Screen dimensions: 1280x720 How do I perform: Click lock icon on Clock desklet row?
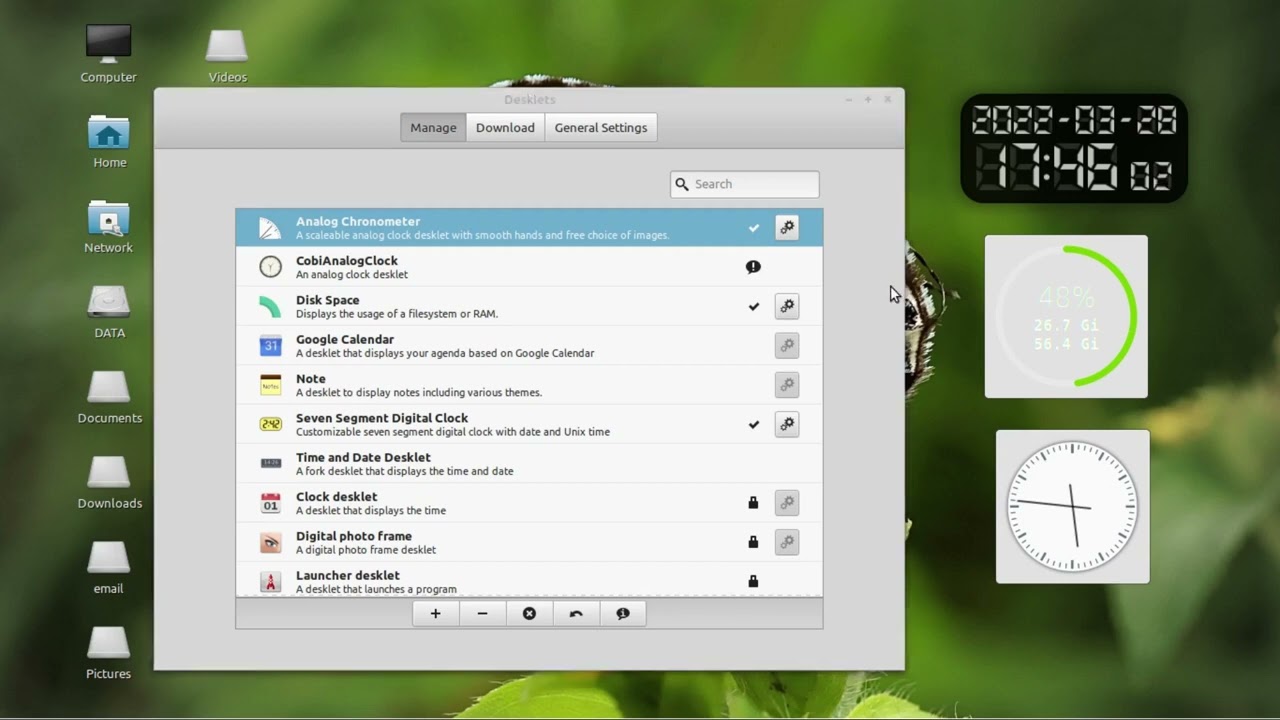(x=753, y=503)
